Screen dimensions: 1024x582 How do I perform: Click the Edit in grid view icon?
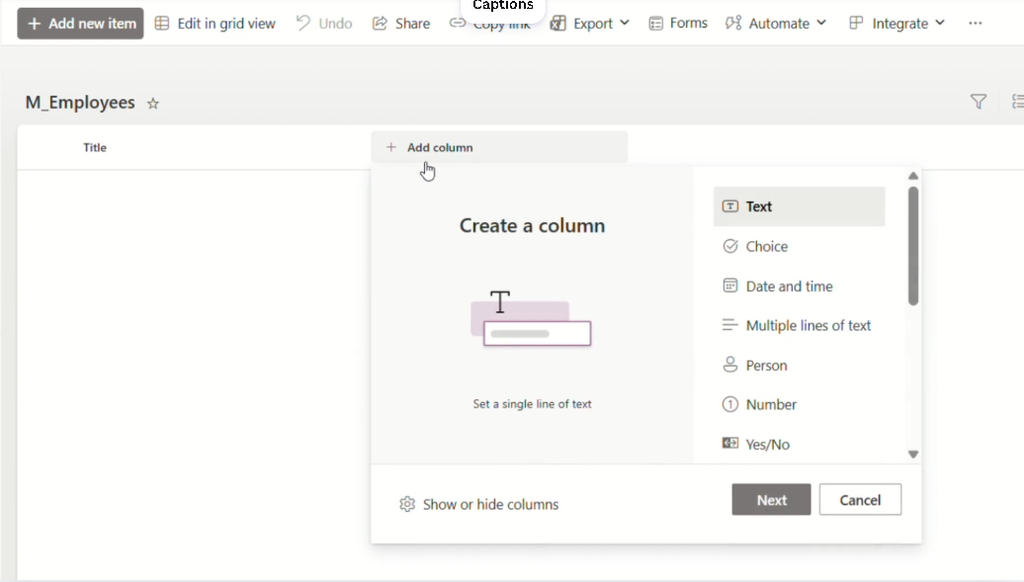tap(162, 24)
